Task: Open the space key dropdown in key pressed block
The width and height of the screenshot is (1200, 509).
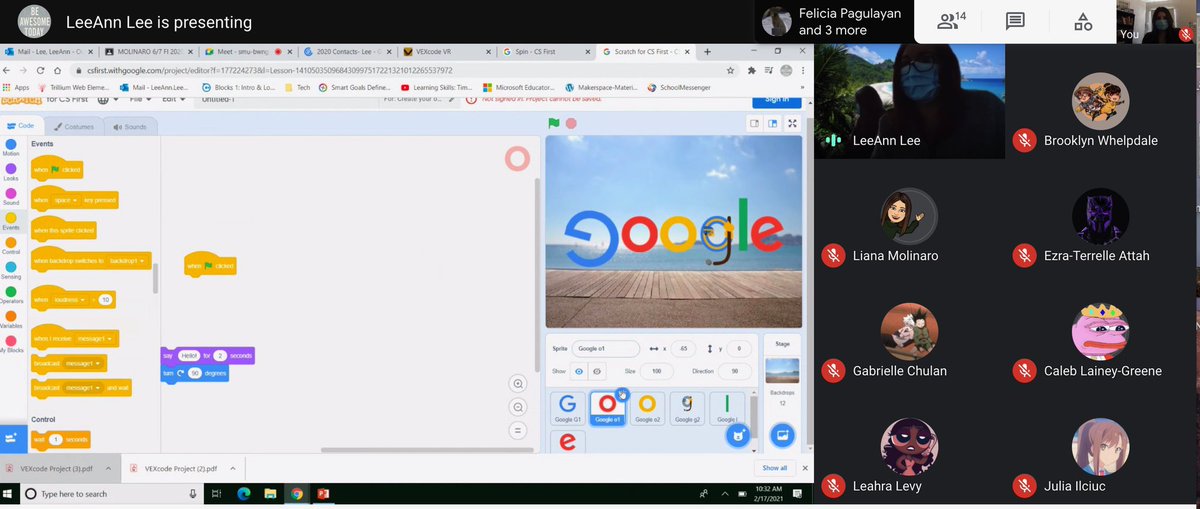Action: pyautogui.click(x=67, y=200)
